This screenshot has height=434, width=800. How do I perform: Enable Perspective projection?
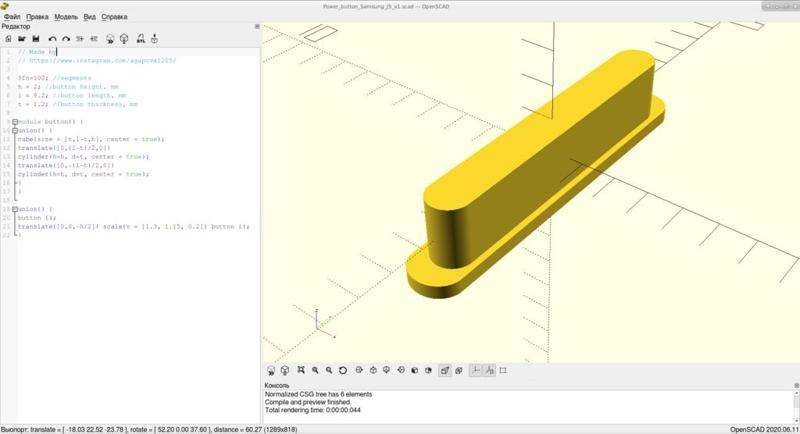[445, 371]
